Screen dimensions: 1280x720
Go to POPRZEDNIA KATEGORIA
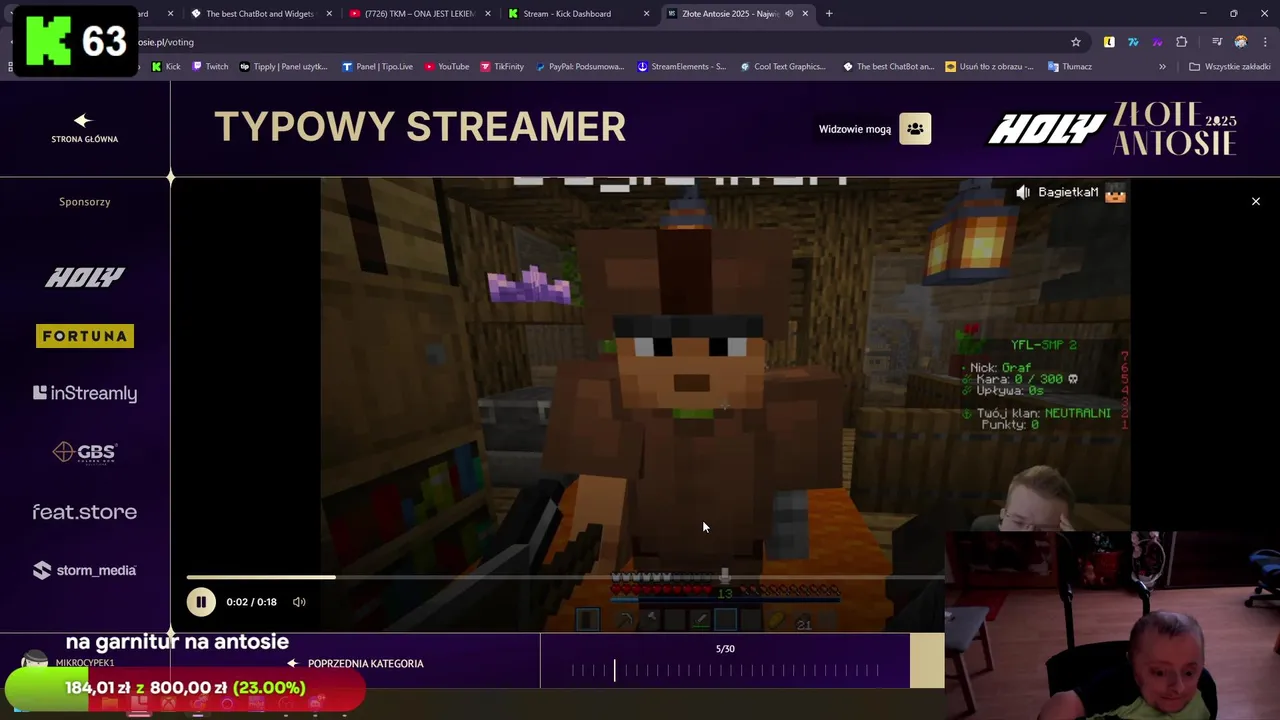coord(355,663)
